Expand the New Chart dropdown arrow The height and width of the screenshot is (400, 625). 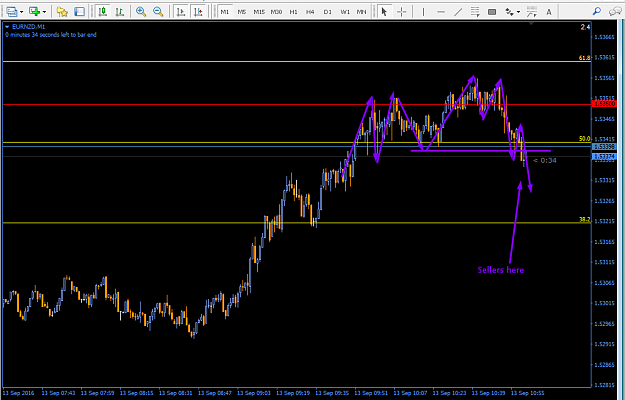44,12
